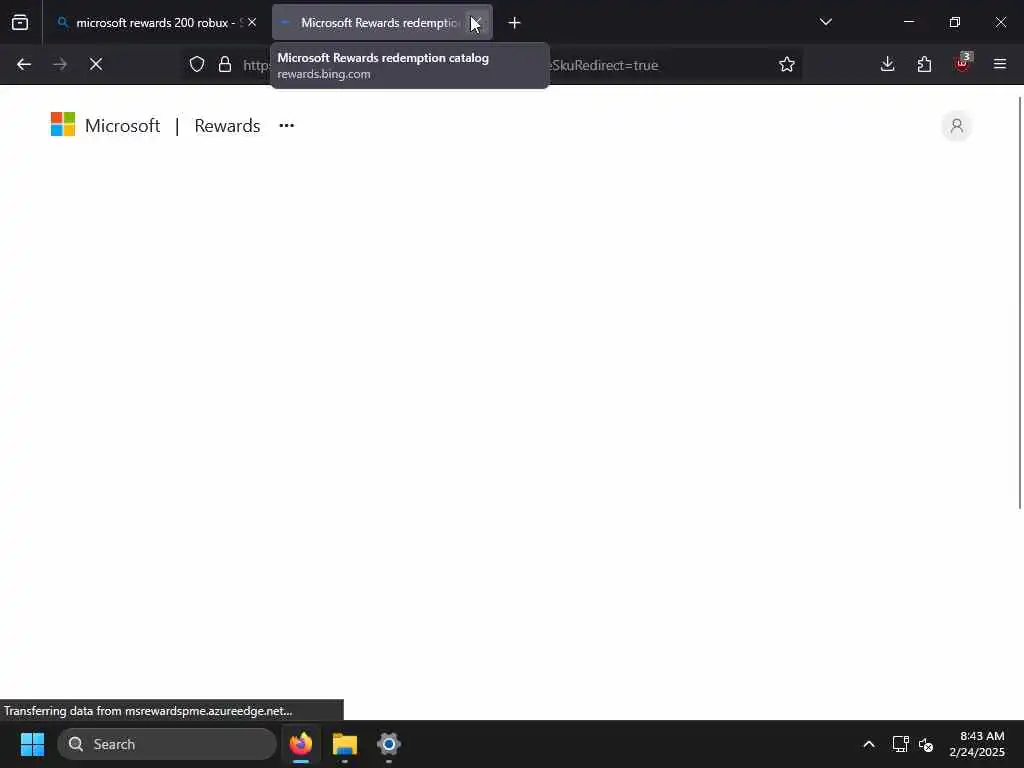
Task: Expand the list all tabs chevron
Action: (825, 23)
